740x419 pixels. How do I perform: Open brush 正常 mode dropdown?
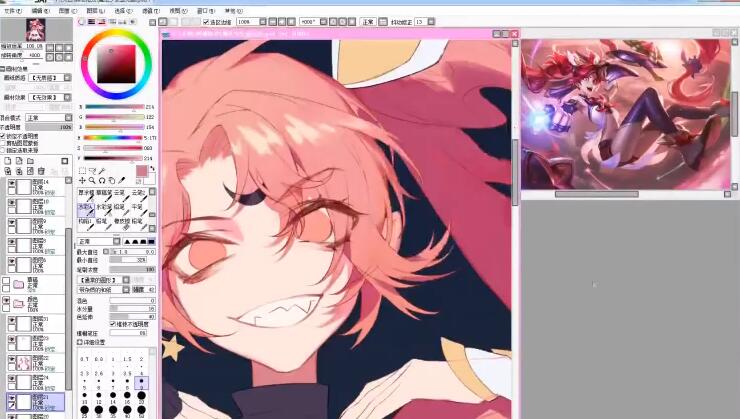(x=117, y=242)
